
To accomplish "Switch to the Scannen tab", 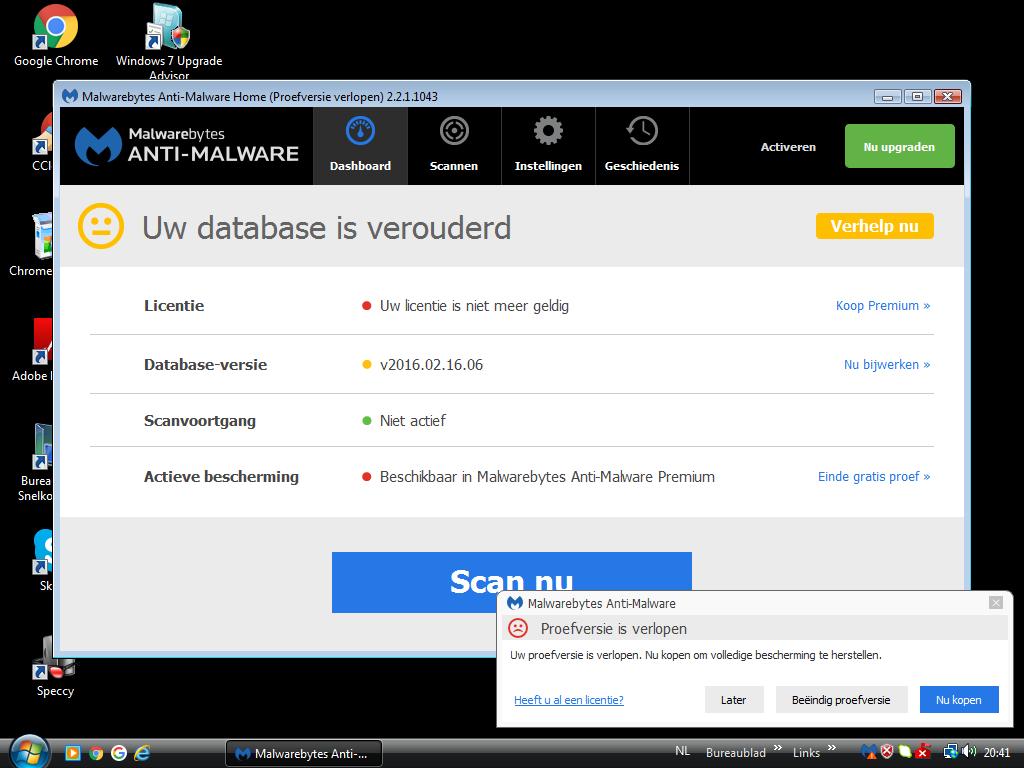I will (454, 146).
